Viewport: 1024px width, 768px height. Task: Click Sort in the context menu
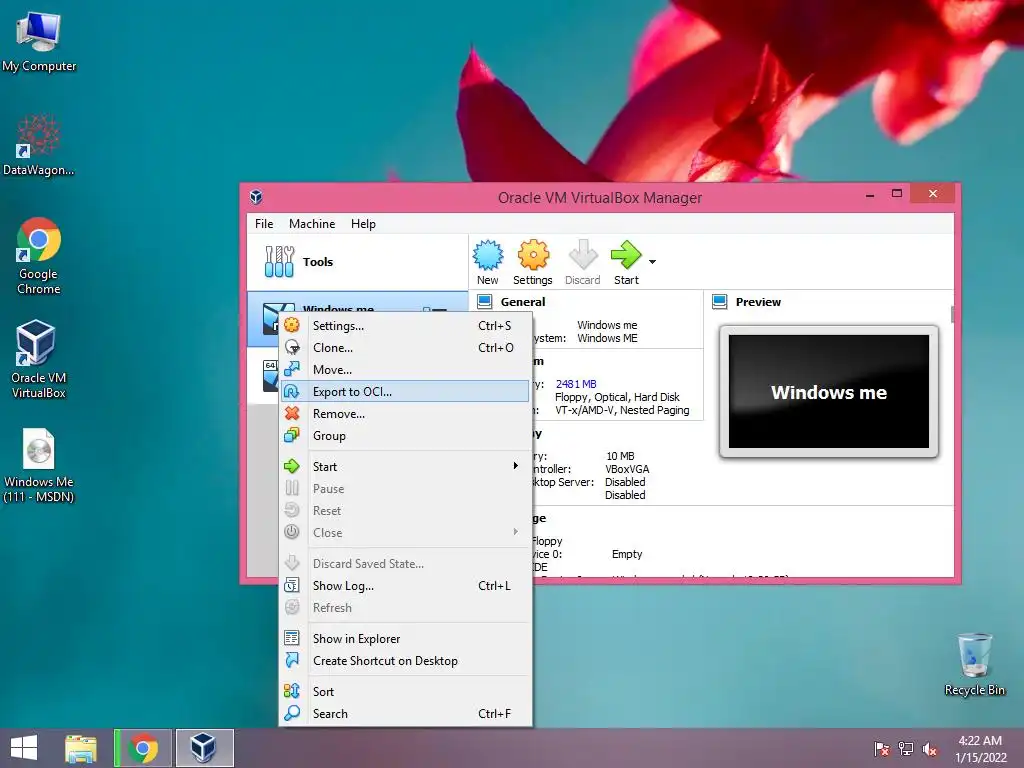[405, 692]
